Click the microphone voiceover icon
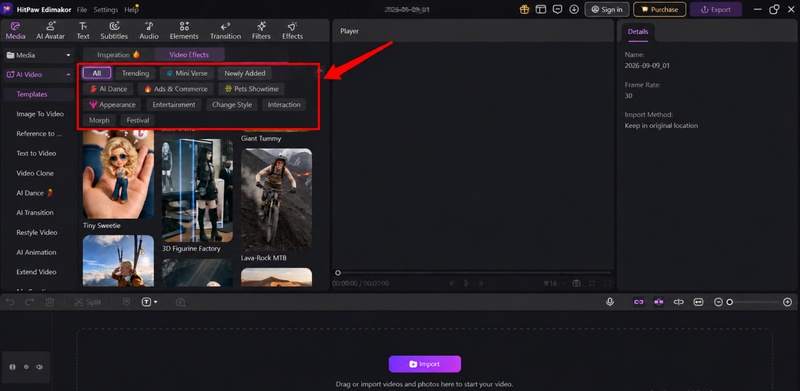The image size is (800, 391). [x=610, y=302]
